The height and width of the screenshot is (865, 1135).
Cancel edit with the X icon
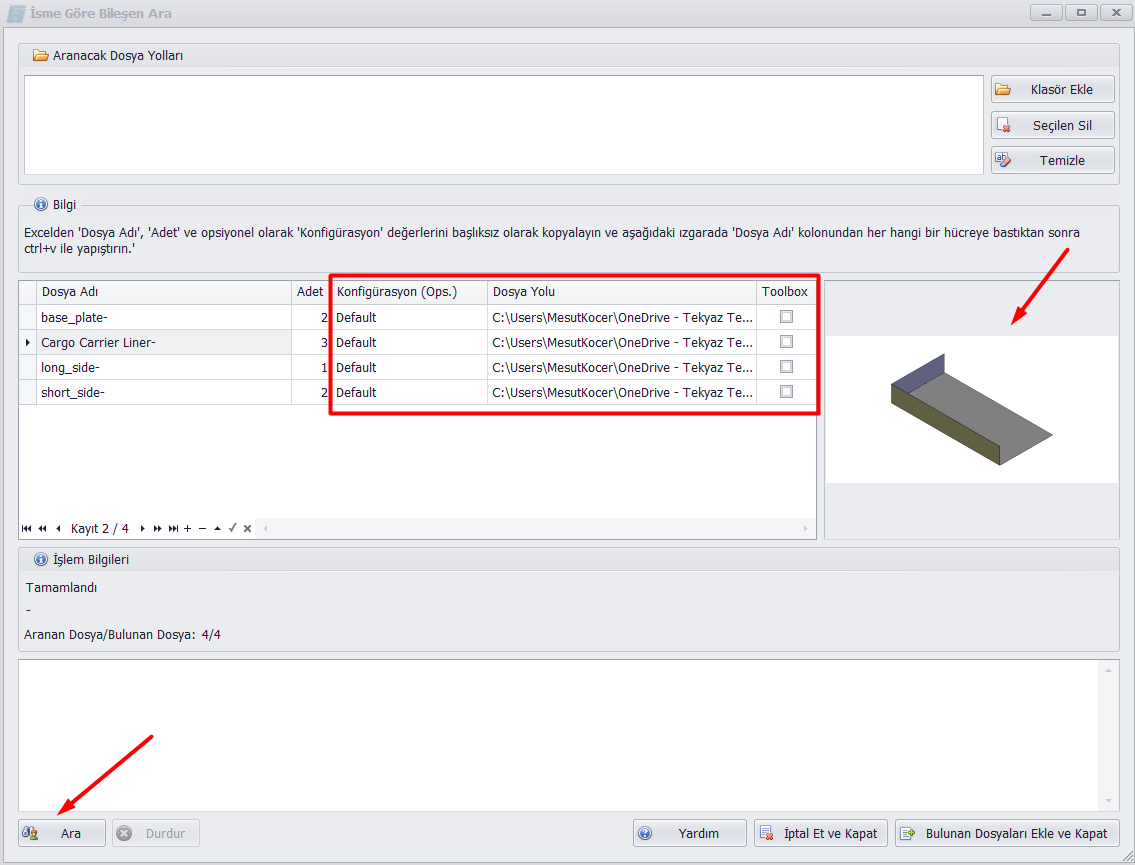coord(248,528)
